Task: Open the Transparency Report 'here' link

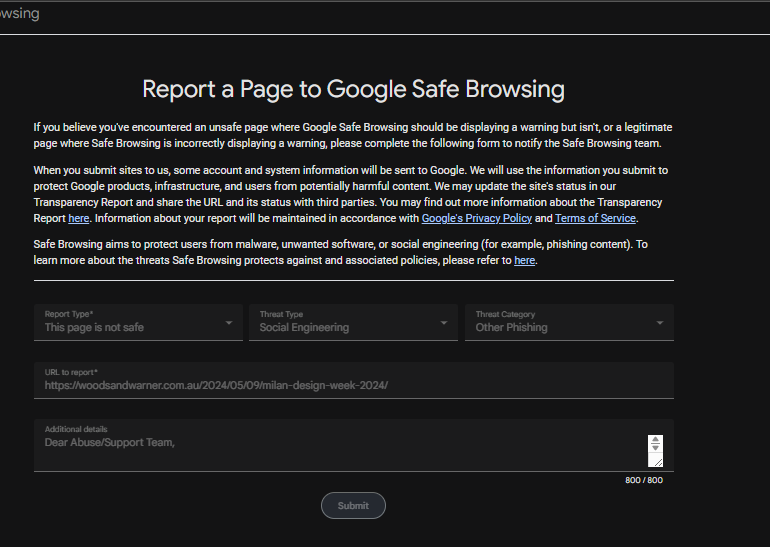Action: (x=79, y=218)
